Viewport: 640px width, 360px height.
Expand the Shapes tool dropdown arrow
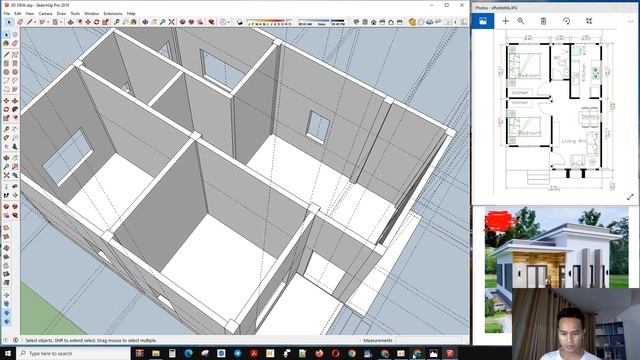pyautogui.click(x=61, y=22)
